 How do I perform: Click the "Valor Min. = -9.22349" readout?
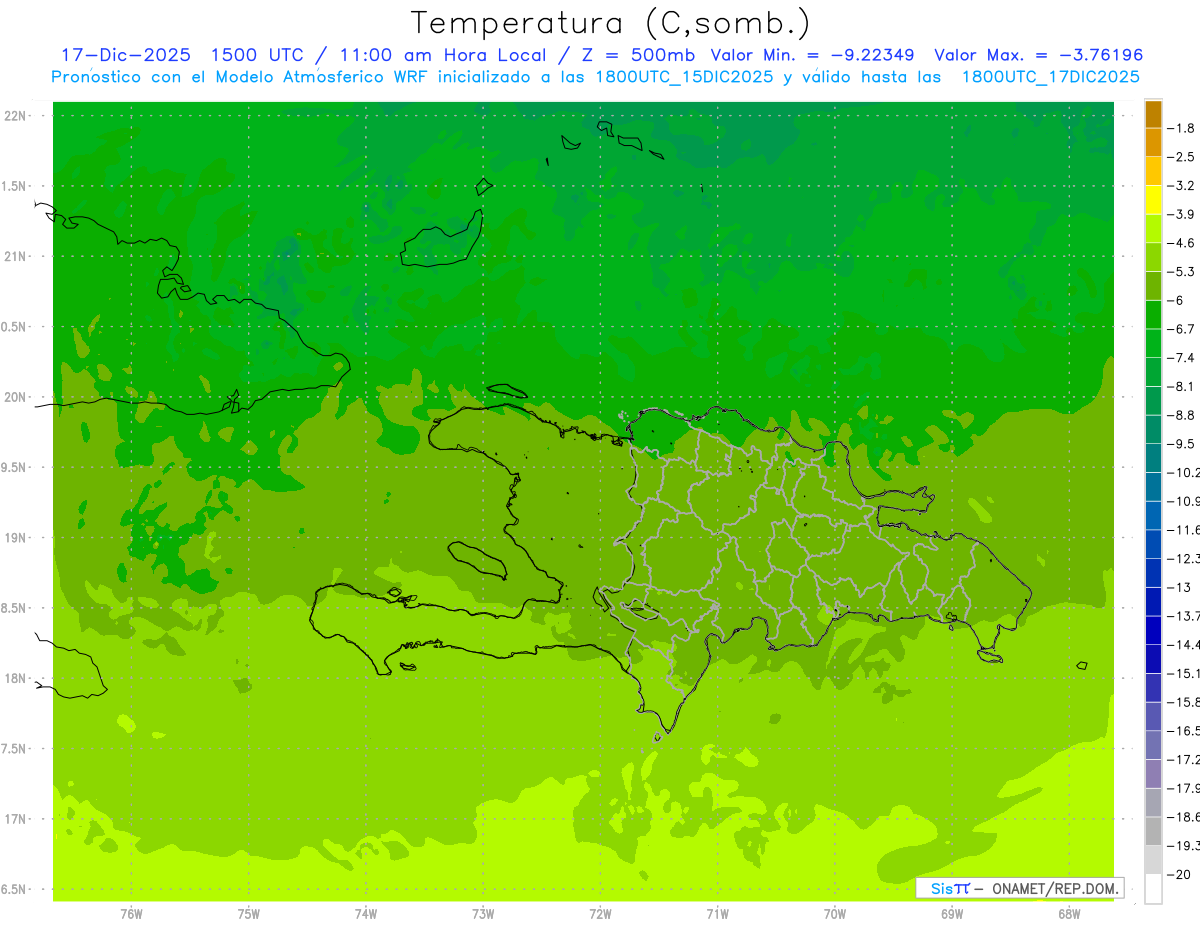tap(813, 55)
